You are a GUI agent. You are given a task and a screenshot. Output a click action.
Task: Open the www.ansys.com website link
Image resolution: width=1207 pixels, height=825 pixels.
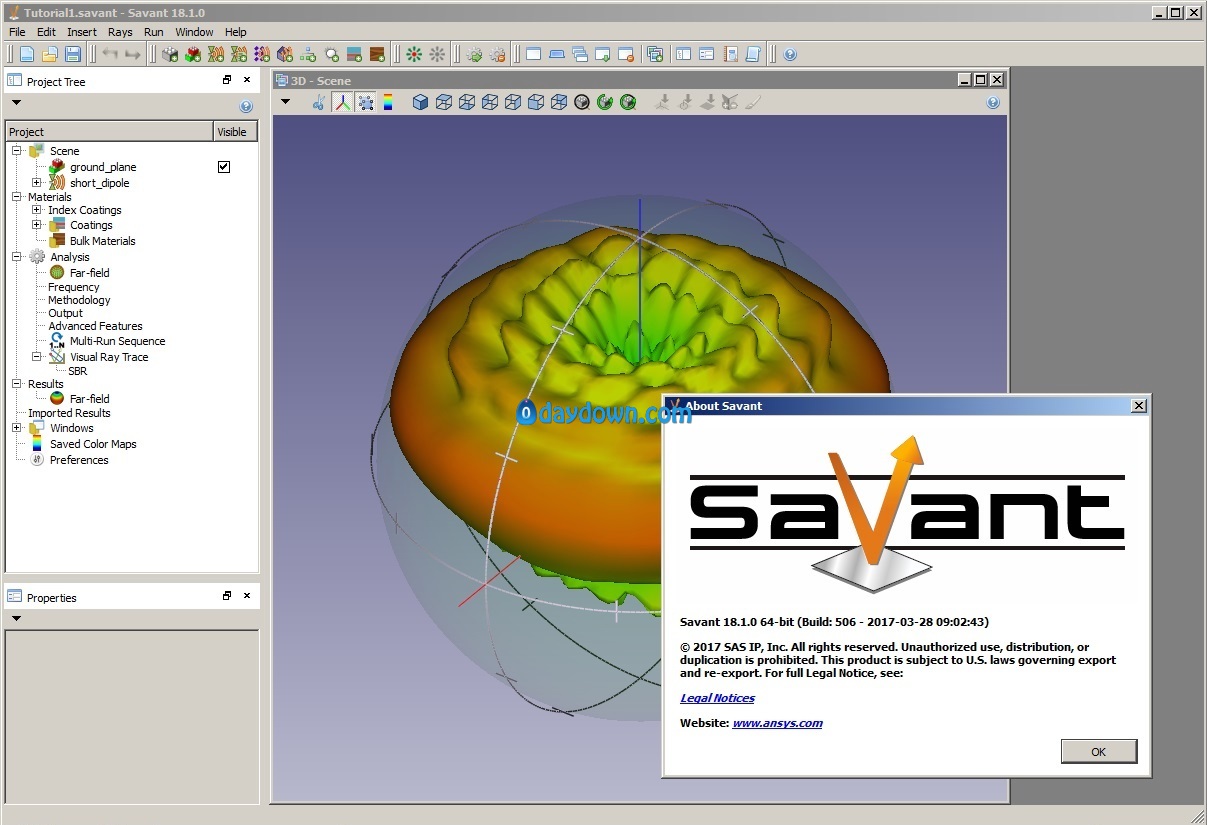[x=777, y=723]
